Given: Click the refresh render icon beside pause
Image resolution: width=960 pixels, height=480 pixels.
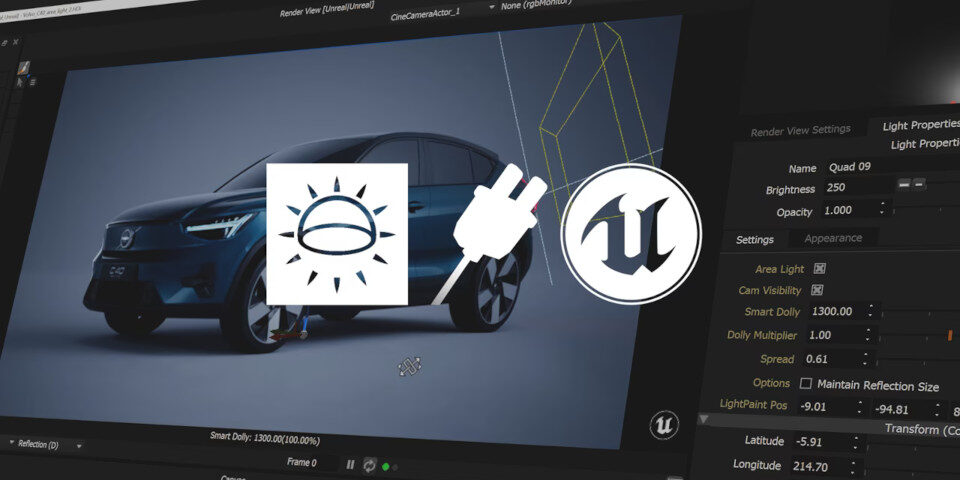Looking at the screenshot, I should 369,465.
